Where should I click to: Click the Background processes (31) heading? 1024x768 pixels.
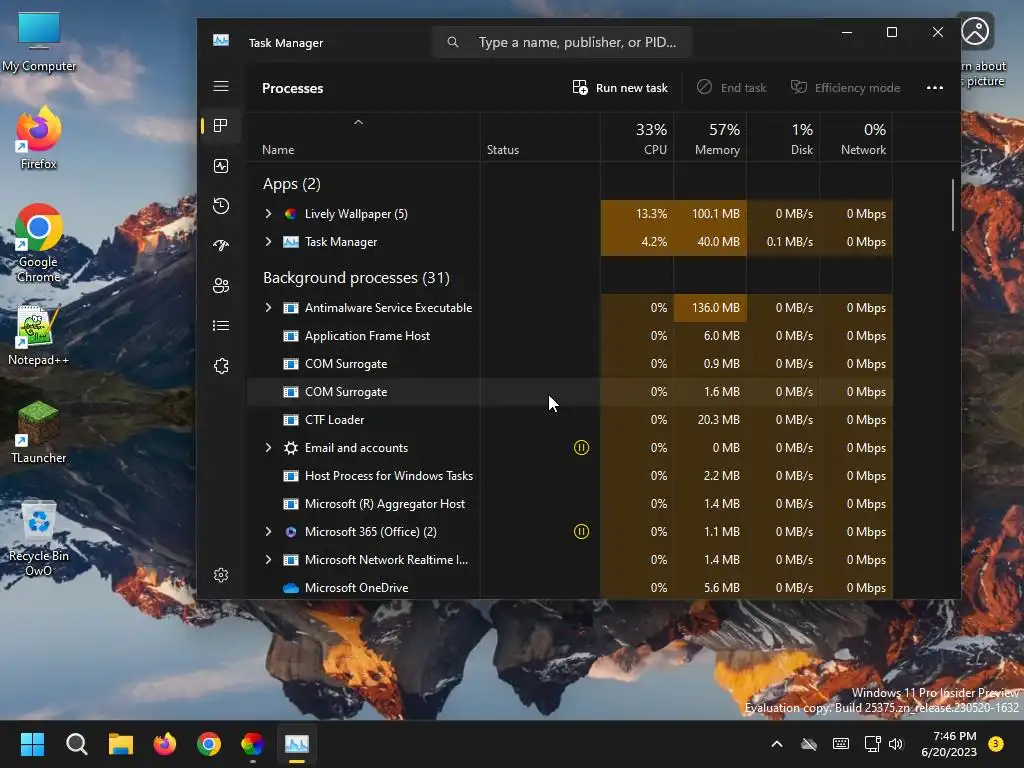(x=356, y=278)
